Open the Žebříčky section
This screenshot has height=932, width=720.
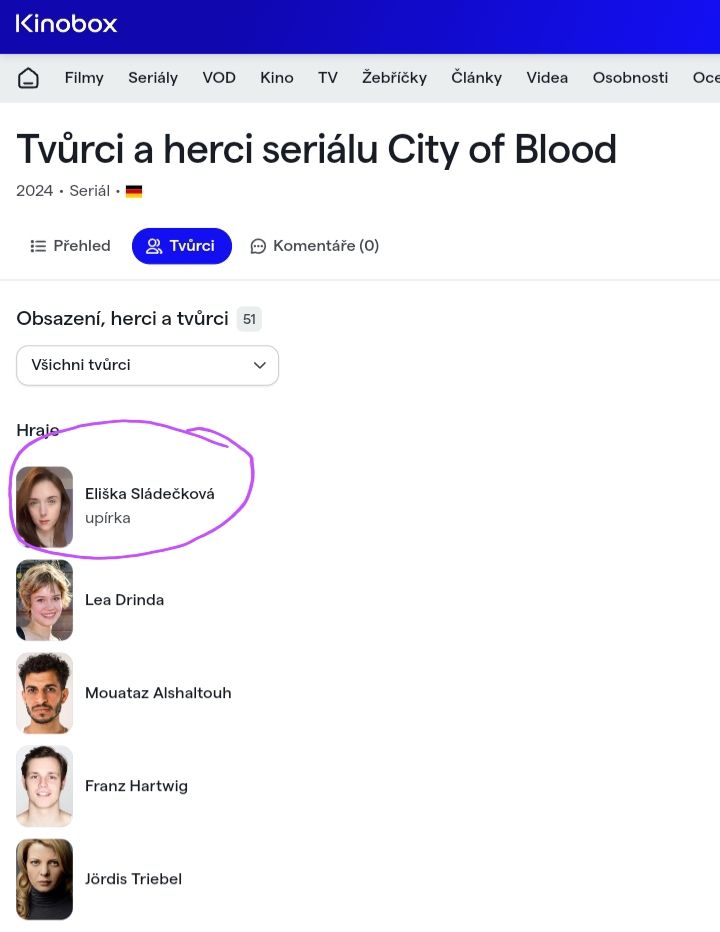coord(395,77)
